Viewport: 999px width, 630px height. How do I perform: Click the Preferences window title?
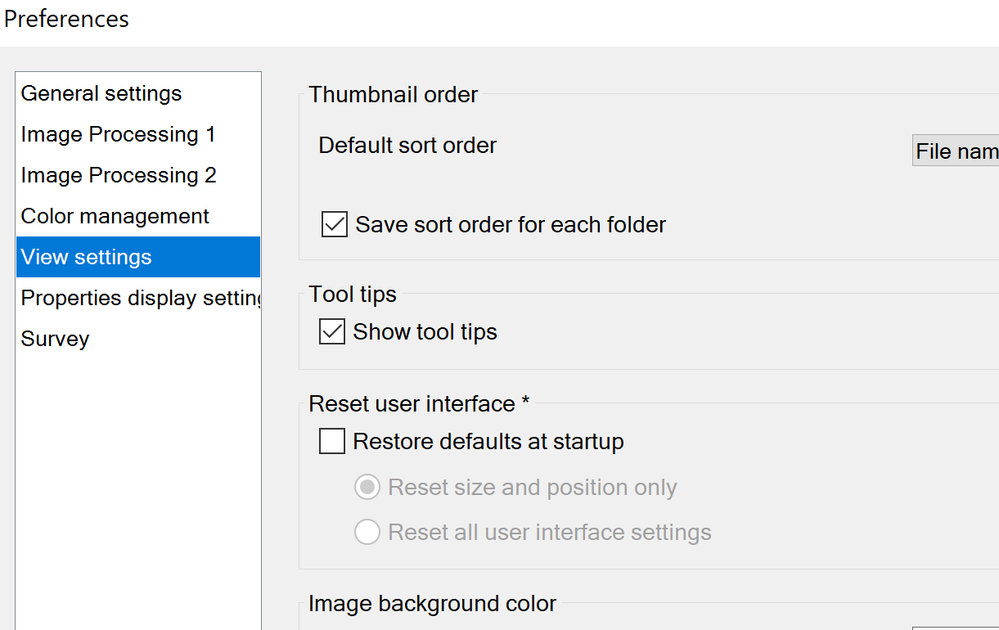coord(66,19)
